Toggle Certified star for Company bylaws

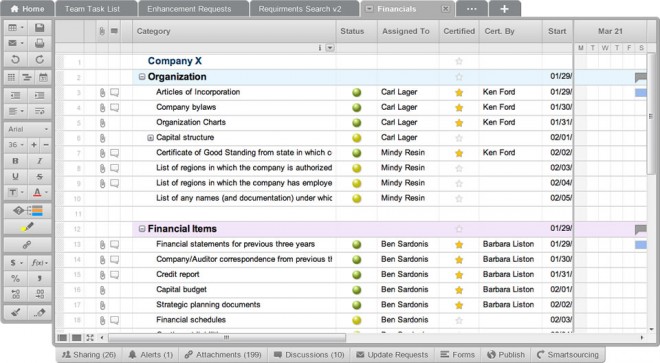[x=459, y=108]
